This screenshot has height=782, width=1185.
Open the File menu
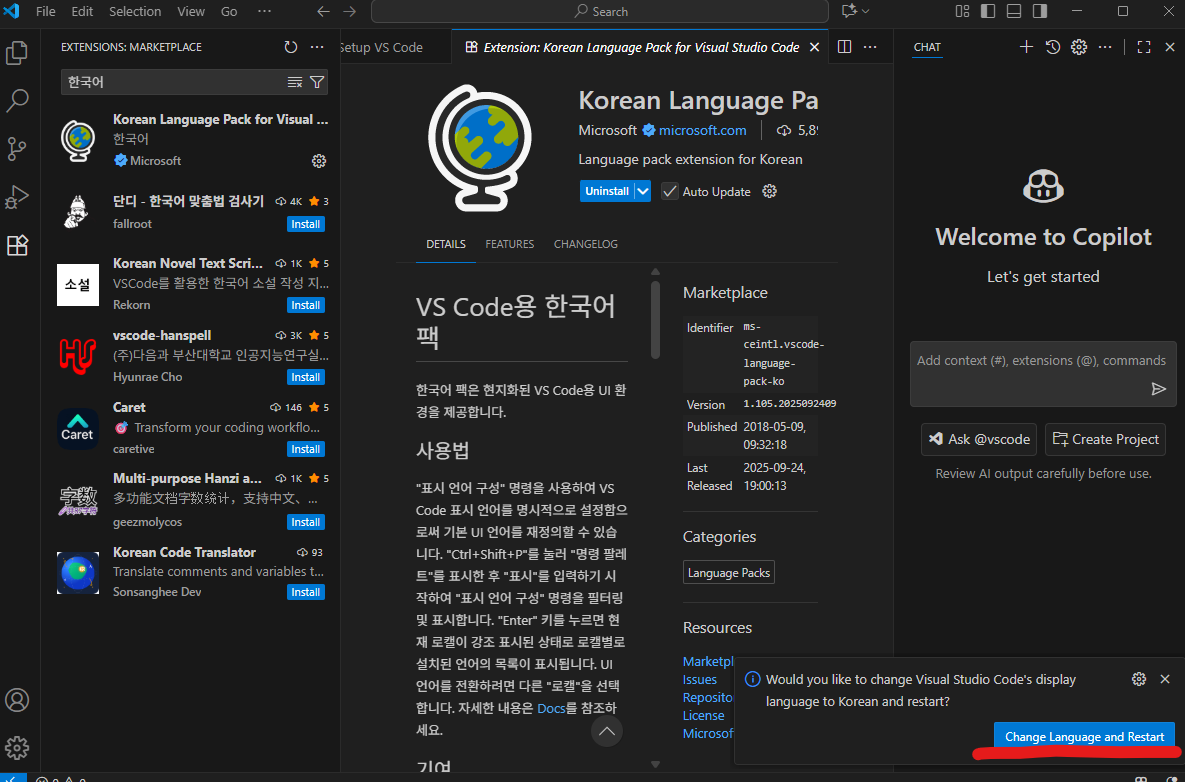click(x=45, y=11)
